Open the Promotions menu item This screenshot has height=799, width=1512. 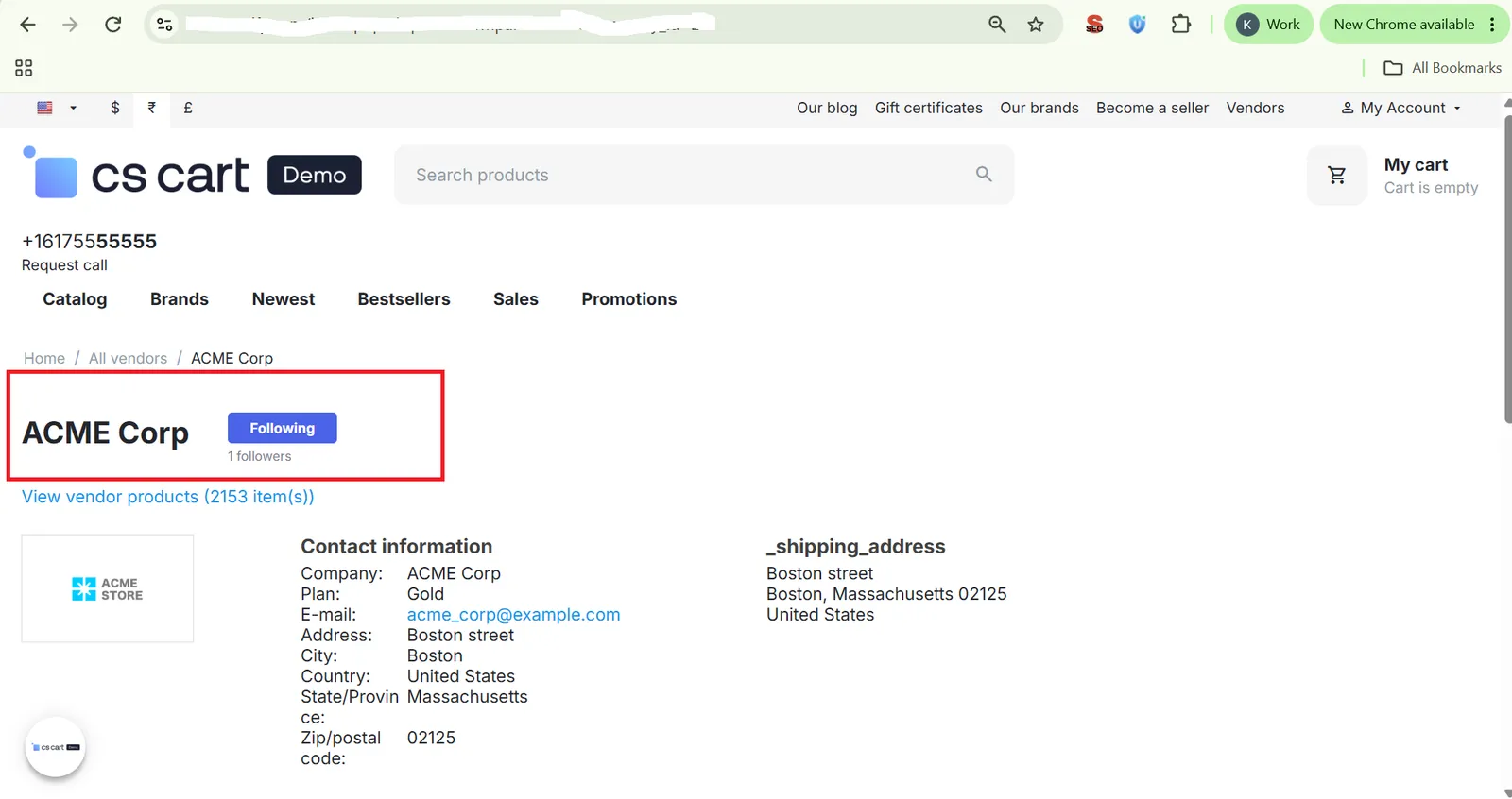[629, 299]
